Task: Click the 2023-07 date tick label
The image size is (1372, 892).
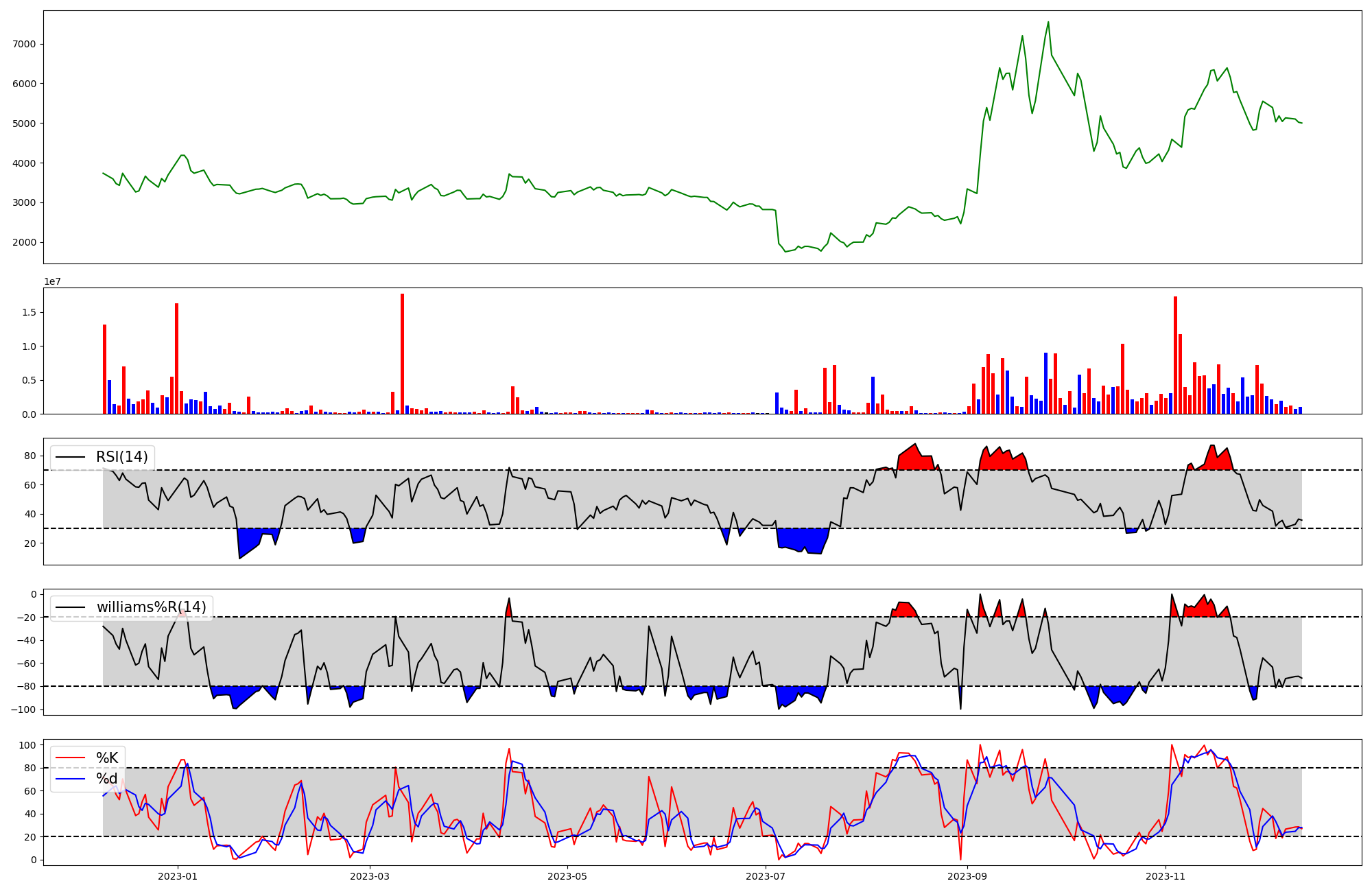Action: pyautogui.click(x=765, y=876)
